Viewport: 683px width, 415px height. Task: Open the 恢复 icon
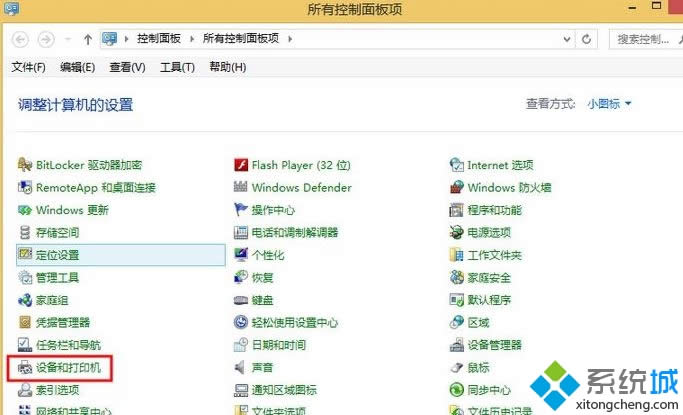[x=241, y=277]
